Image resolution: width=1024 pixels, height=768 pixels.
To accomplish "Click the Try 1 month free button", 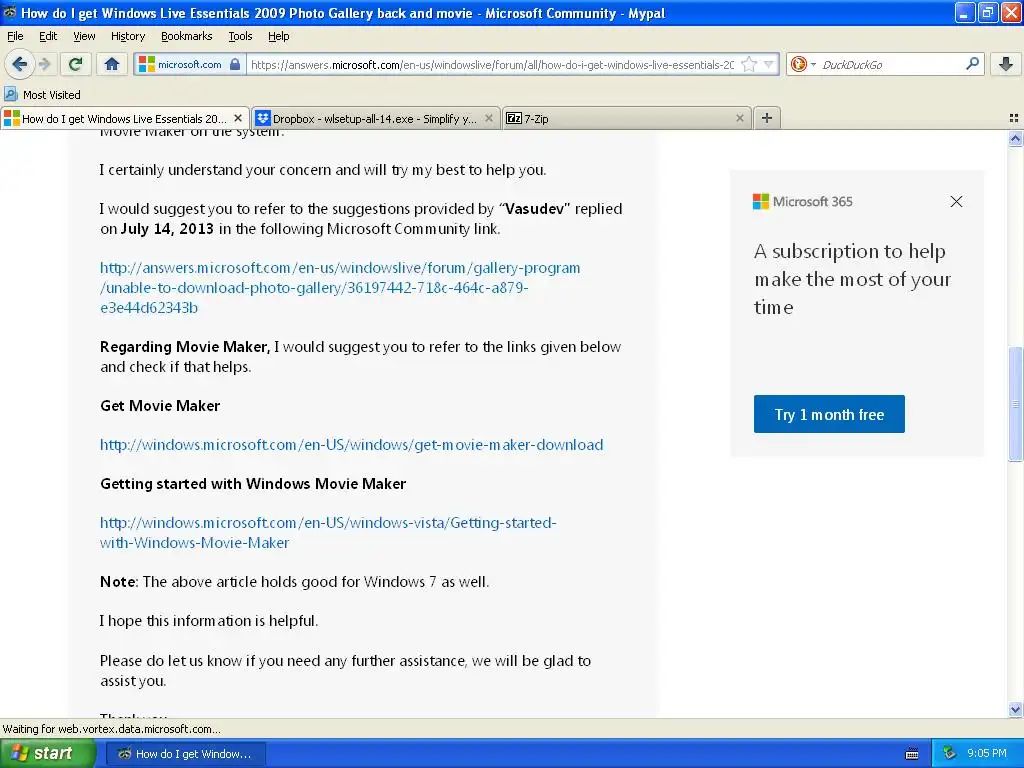I will (x=829, y=414).
